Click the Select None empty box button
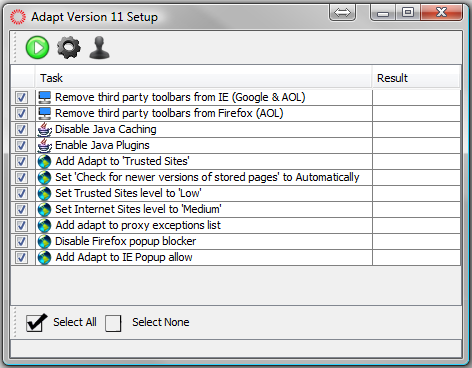472x368 pixels. coord(113,323)
